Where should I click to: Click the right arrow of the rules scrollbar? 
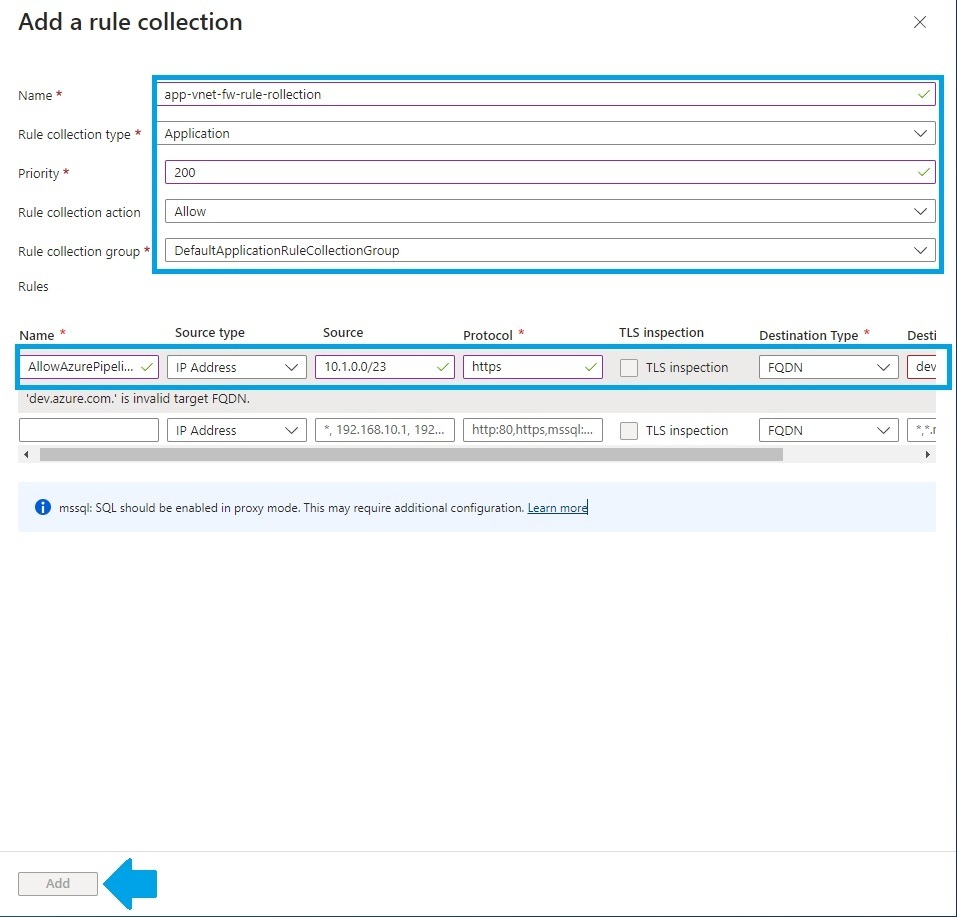928,454
